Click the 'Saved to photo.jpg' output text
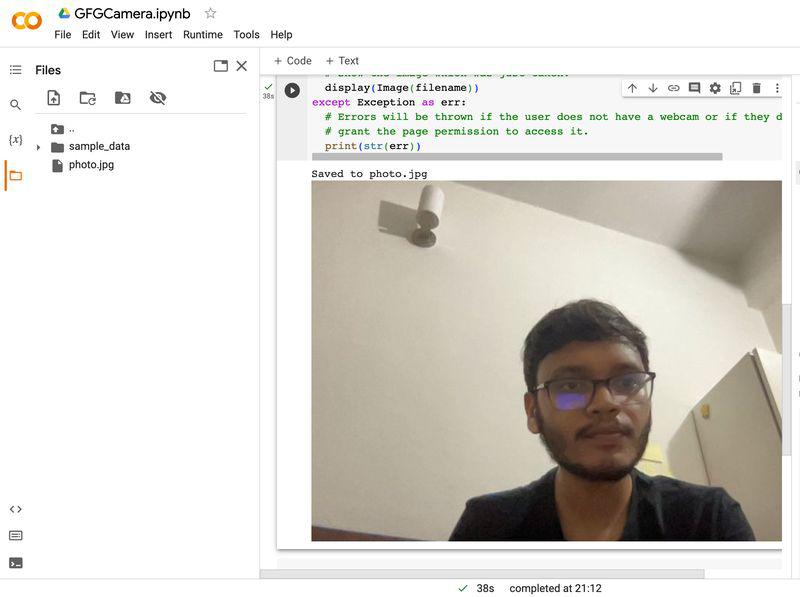The height and width of the screenshot is (597, 800). 369,174
